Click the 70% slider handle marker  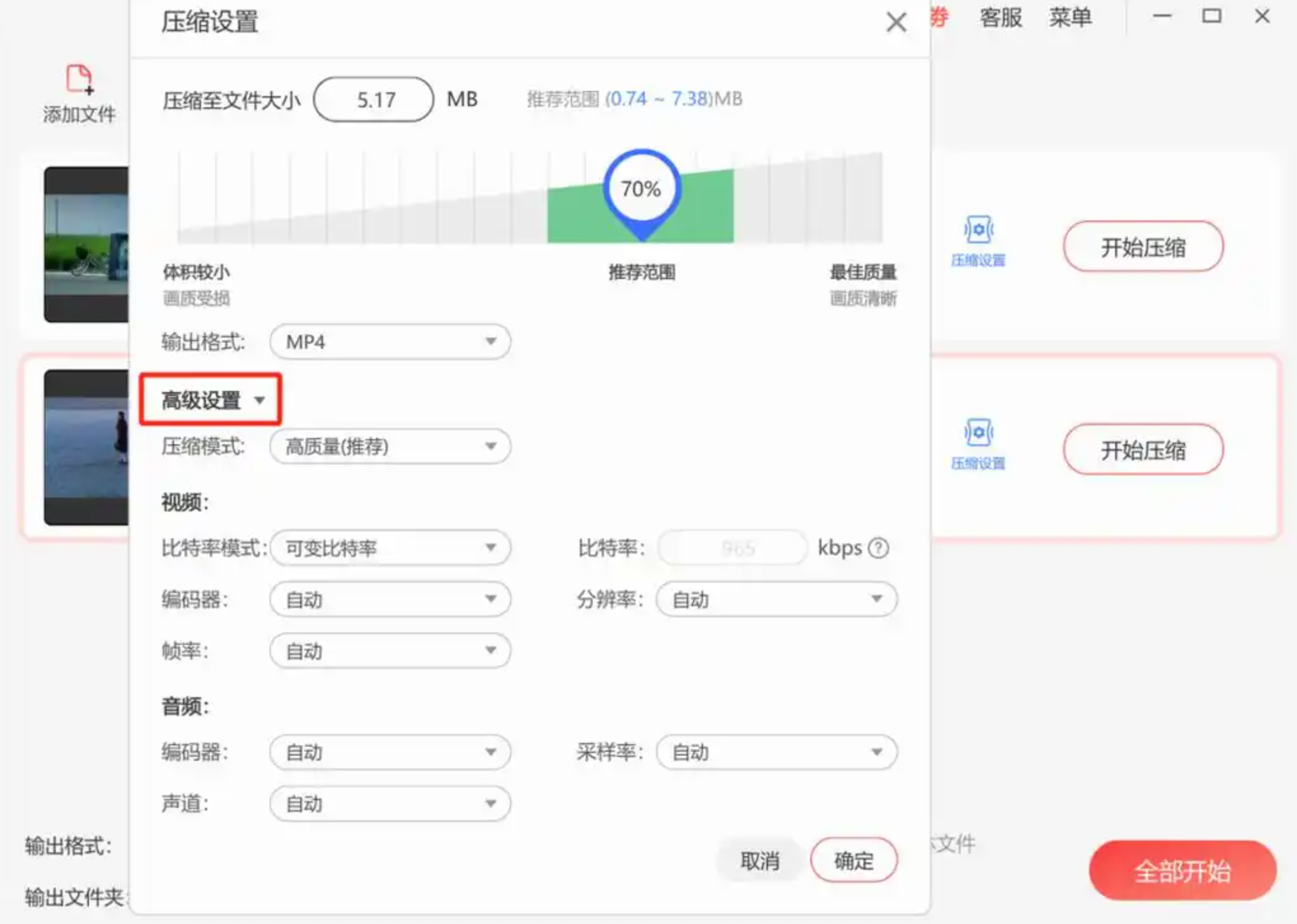pyautogui.click(x=642, y=190)
